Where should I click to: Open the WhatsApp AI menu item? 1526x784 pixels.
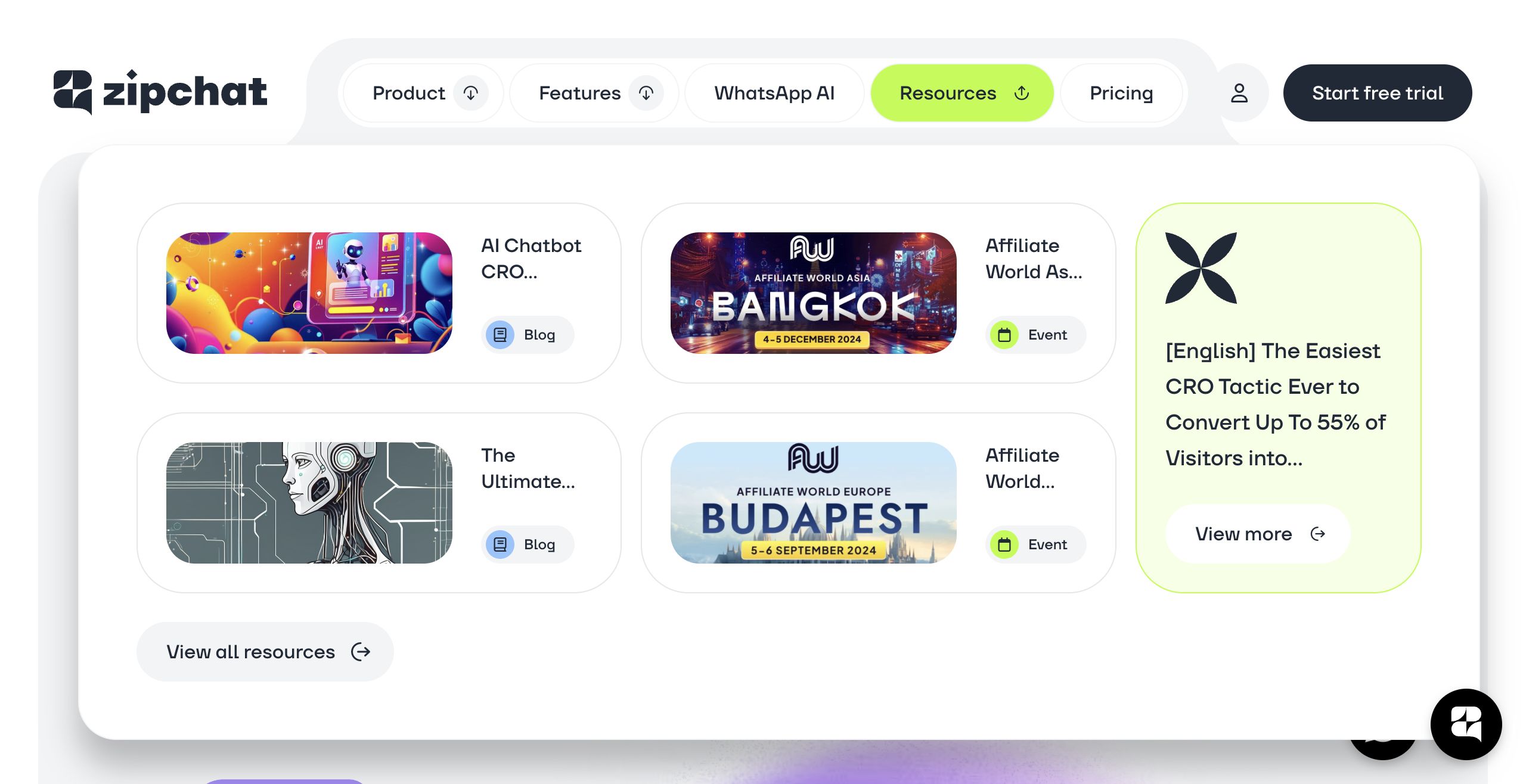[774, 93]
